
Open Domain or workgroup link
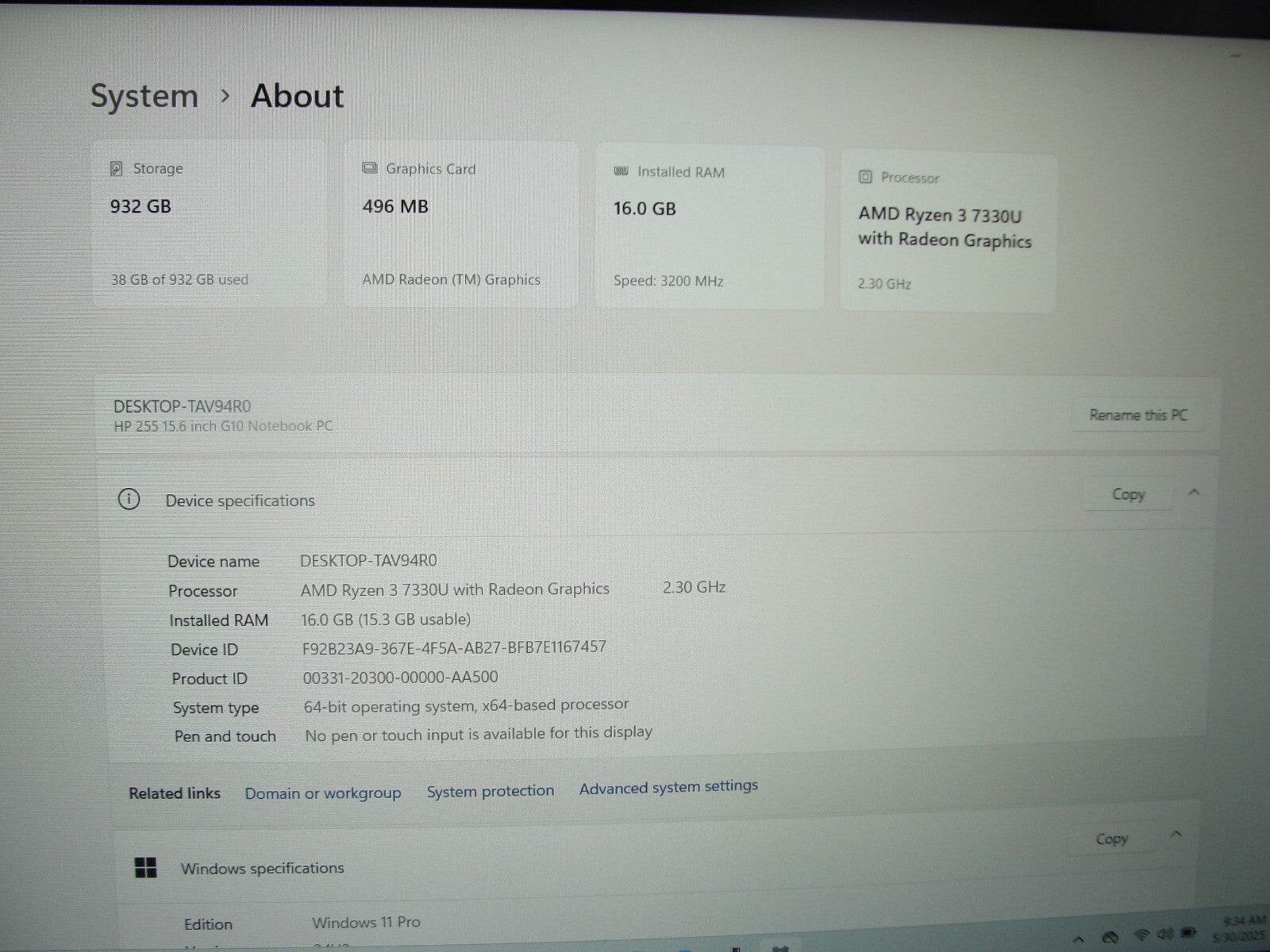click(x=322, y=793)
